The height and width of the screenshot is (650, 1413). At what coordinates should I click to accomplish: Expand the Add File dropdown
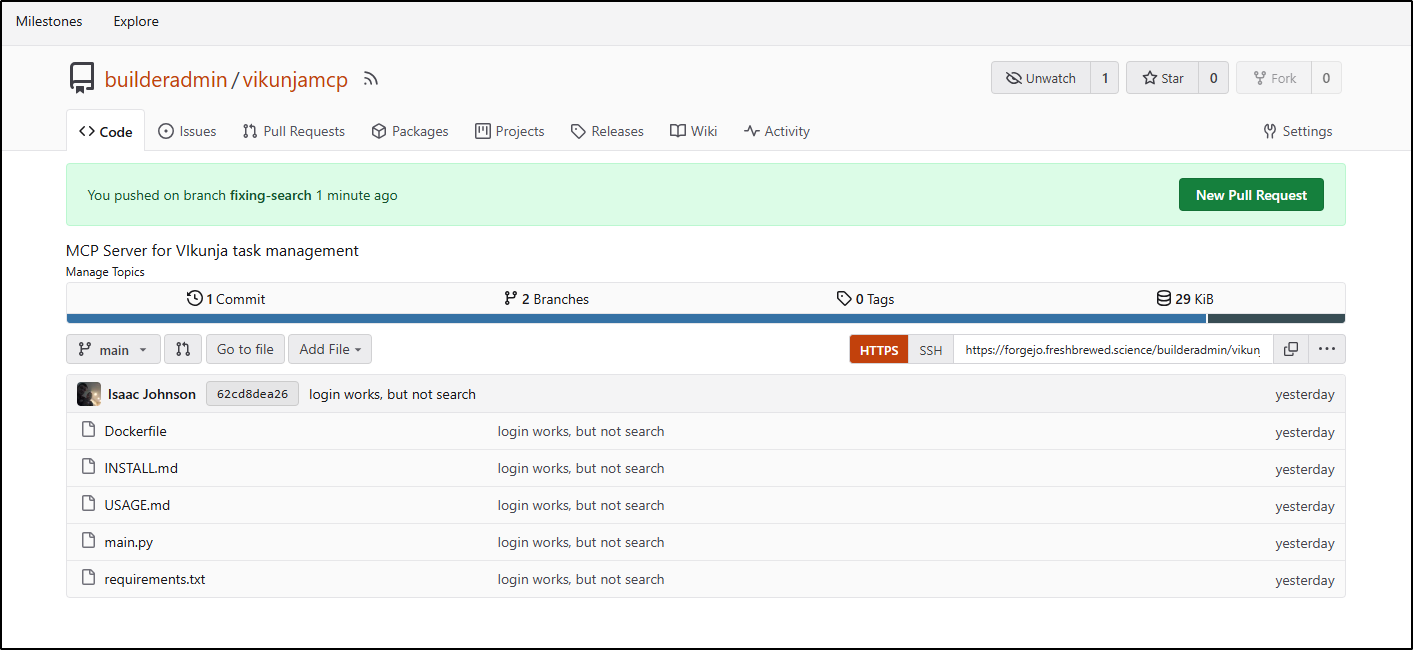click(330, 349)
